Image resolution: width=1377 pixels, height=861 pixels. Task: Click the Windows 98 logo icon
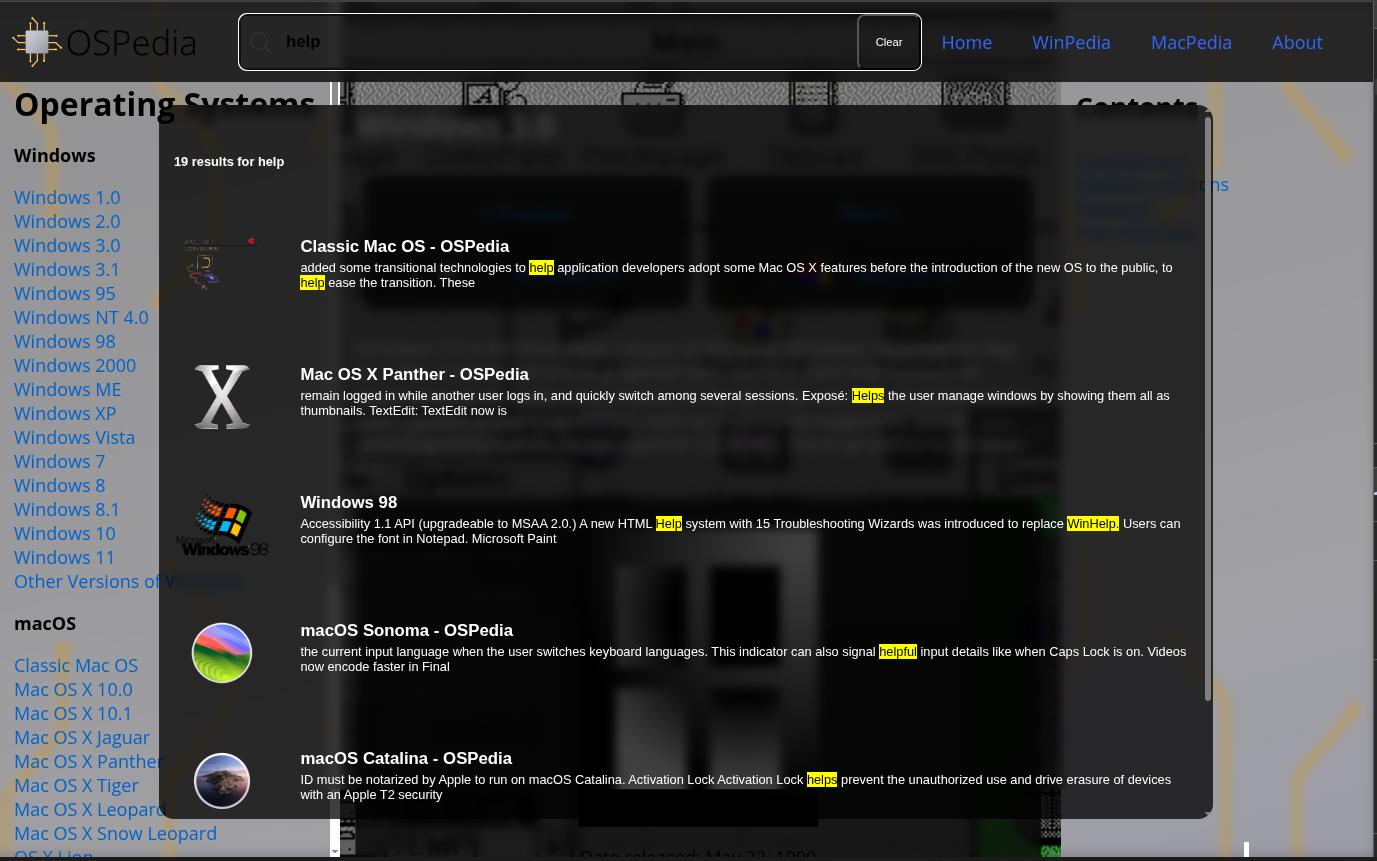pyautogui.click(x=221, y=525)
